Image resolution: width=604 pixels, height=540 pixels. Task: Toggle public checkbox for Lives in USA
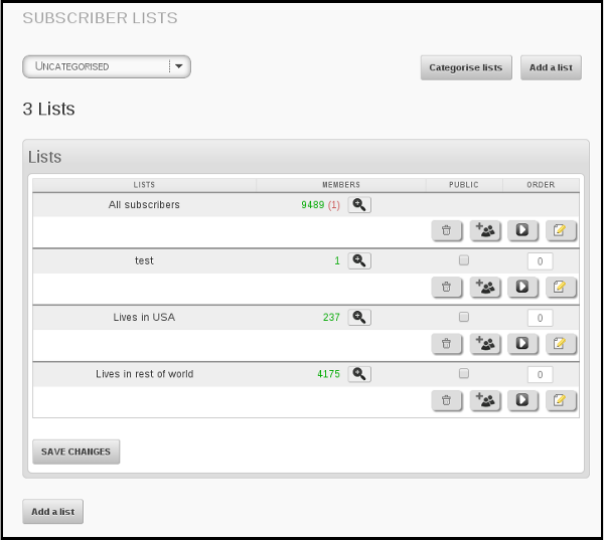464,317
